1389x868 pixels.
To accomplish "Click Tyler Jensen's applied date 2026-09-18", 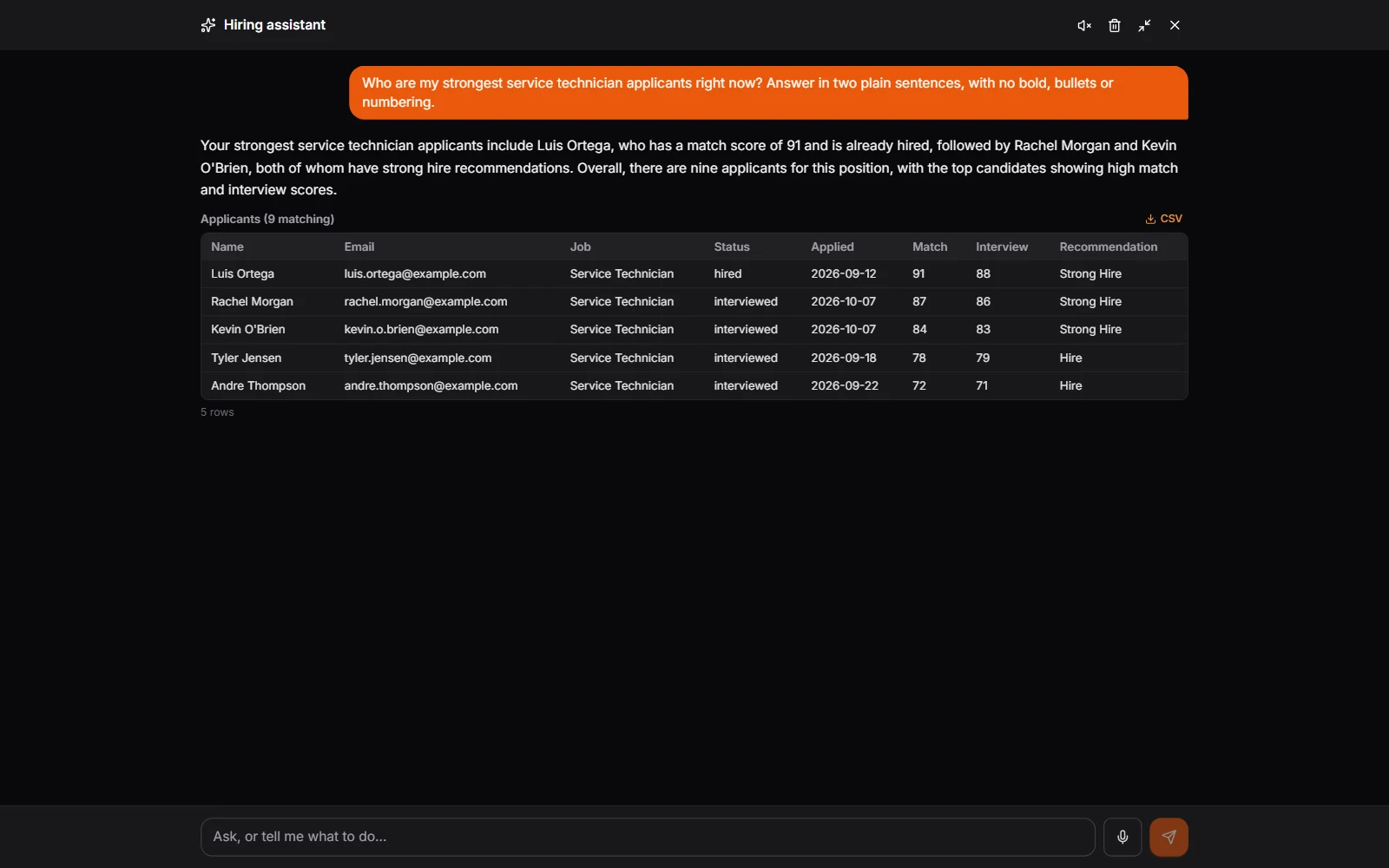I will [844, 358].
